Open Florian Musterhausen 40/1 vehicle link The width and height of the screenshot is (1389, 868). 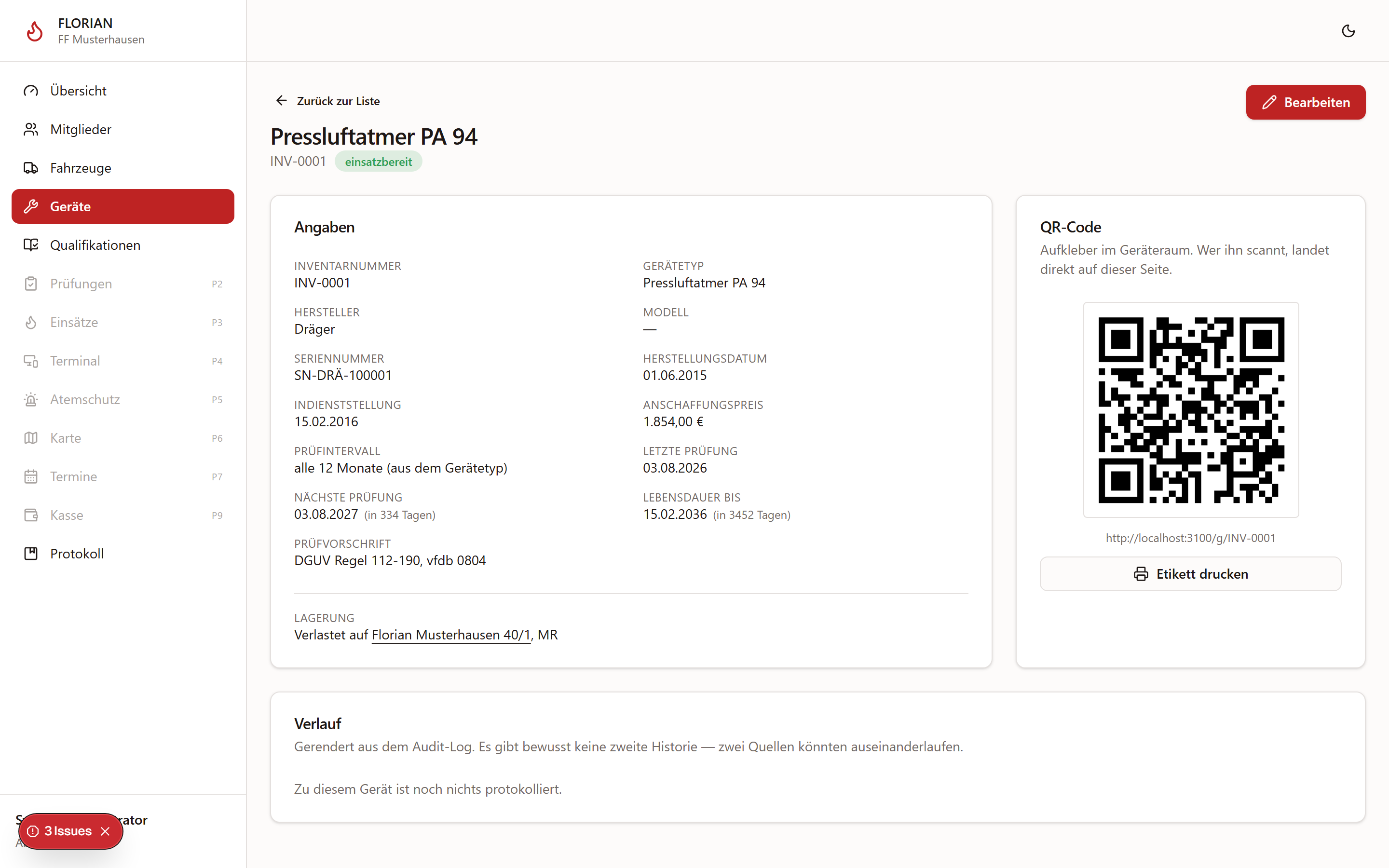click(451, 635)
